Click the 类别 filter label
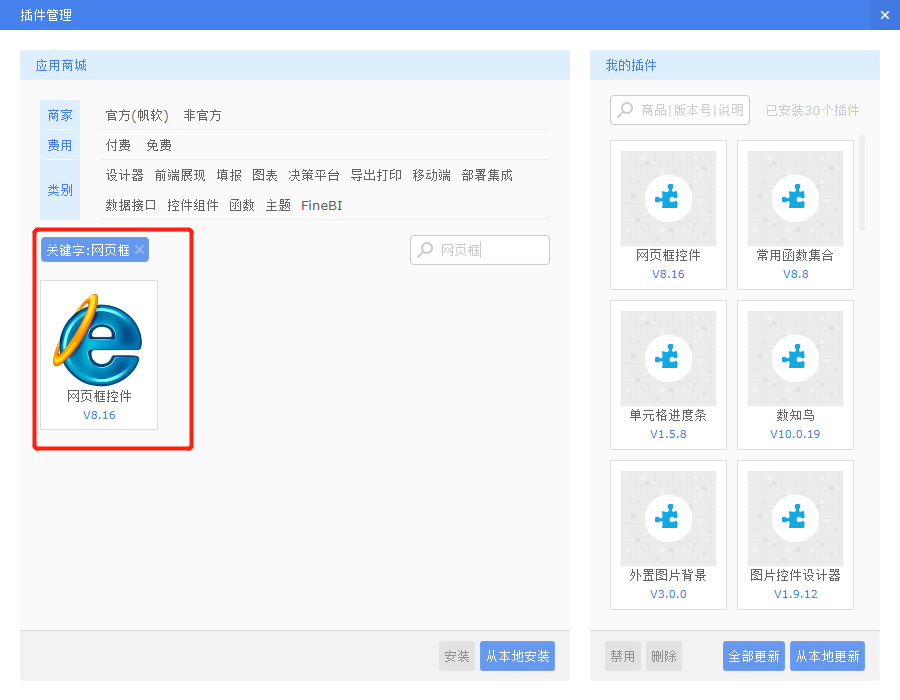Viewport: 900px width, 700px height. pos(60,190)
